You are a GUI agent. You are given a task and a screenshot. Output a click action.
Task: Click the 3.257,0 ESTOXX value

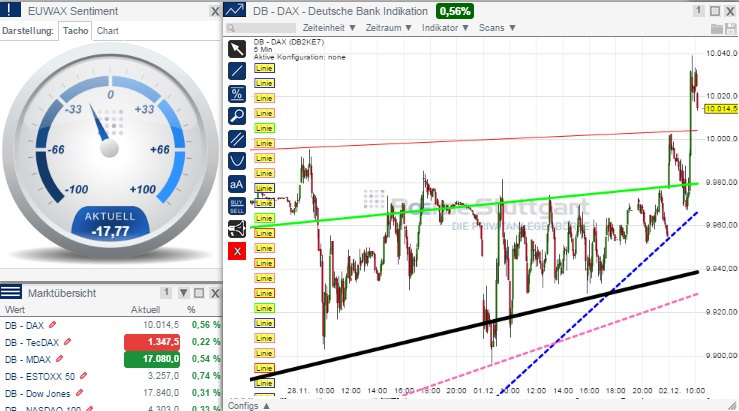[164, 376]
